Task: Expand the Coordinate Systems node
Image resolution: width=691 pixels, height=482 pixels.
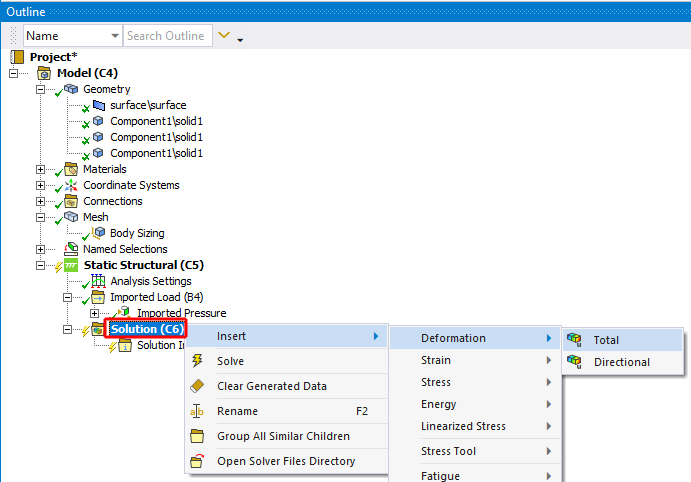Action: pos(41,185)
